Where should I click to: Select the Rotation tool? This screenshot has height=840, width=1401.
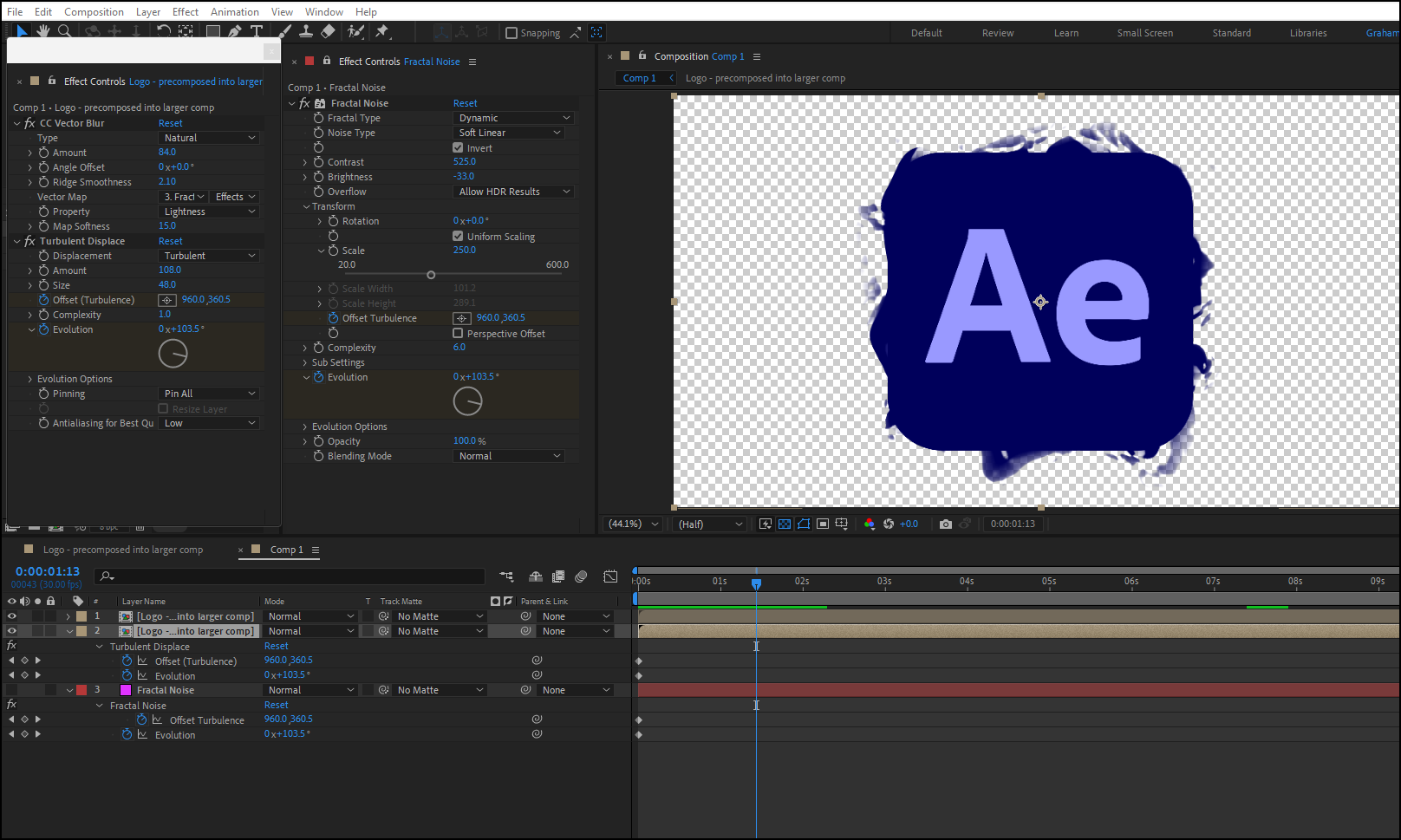[163, 31]
